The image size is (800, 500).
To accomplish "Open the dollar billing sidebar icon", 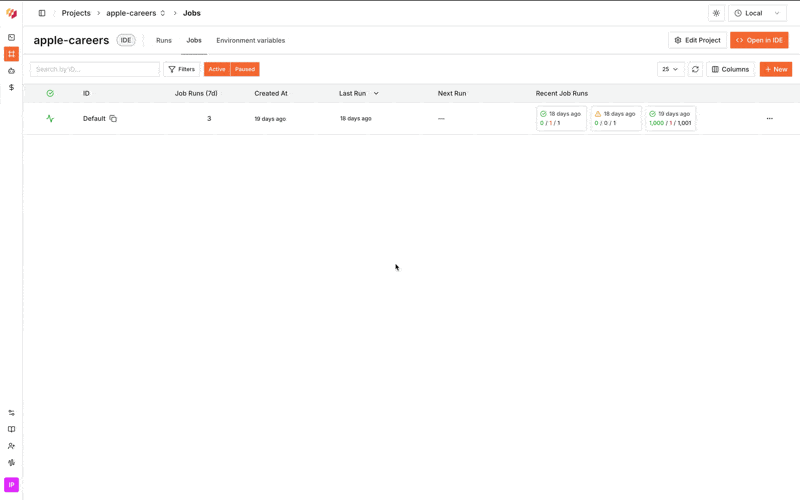I will tap(11, 87).
